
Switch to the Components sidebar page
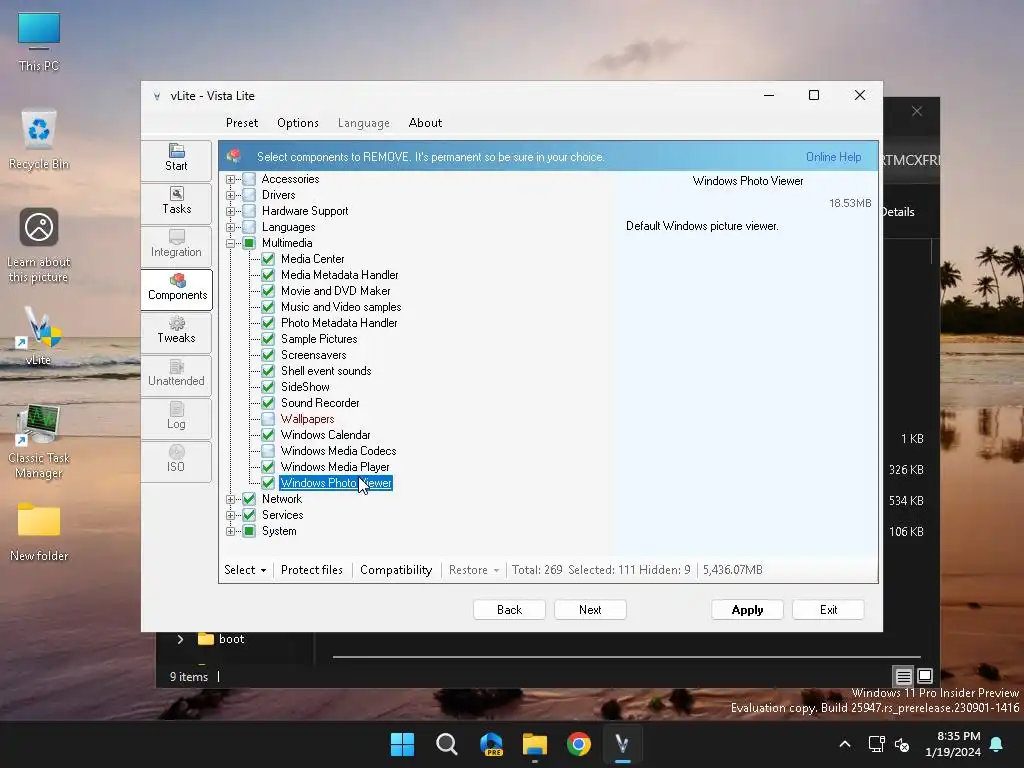pos(176,289)
